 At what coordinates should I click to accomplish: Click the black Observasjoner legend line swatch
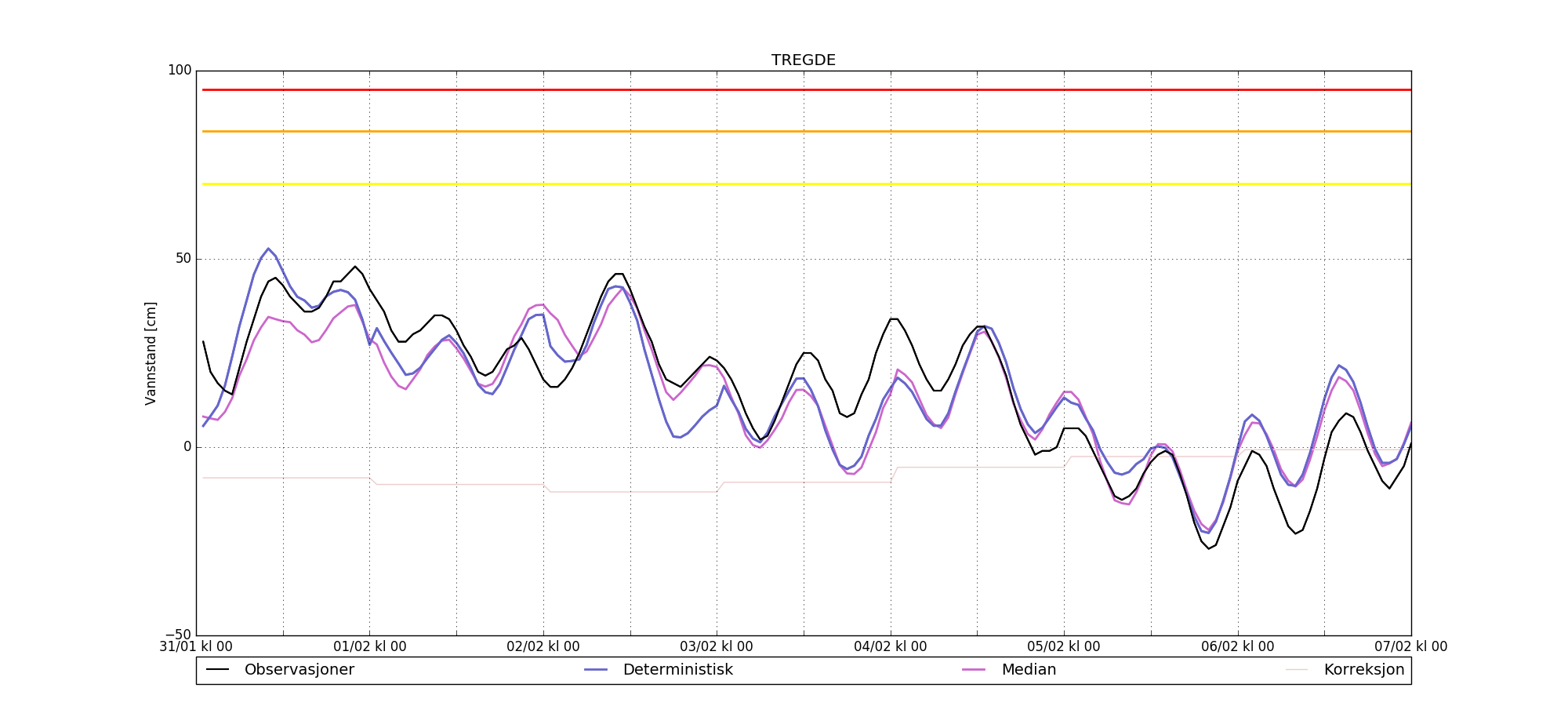click(x=217, y=670)
